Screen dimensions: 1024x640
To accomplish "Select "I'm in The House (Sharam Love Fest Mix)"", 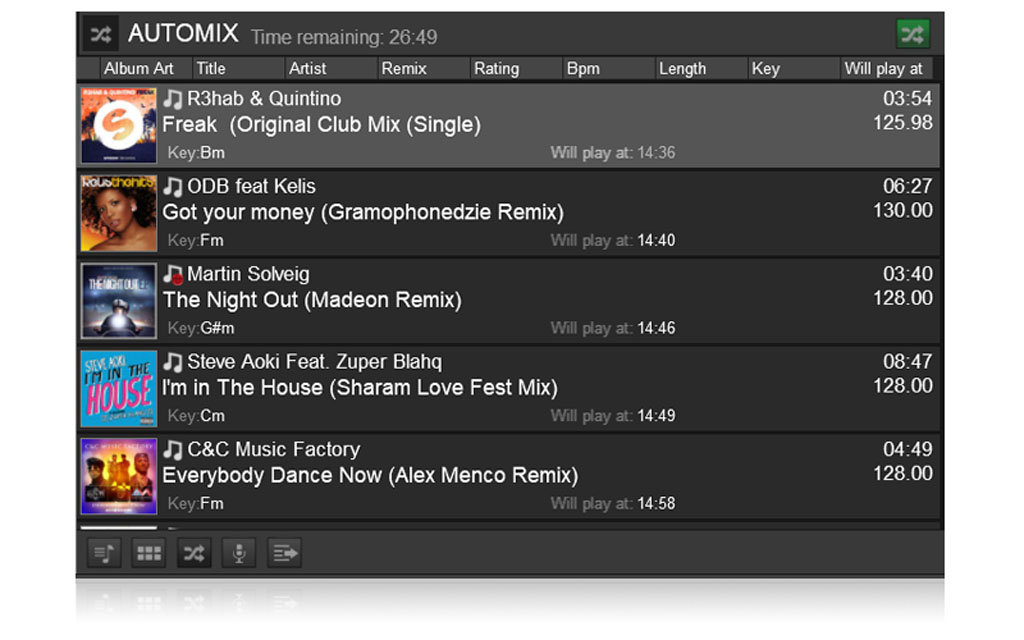I will click(x=360, y=388).
